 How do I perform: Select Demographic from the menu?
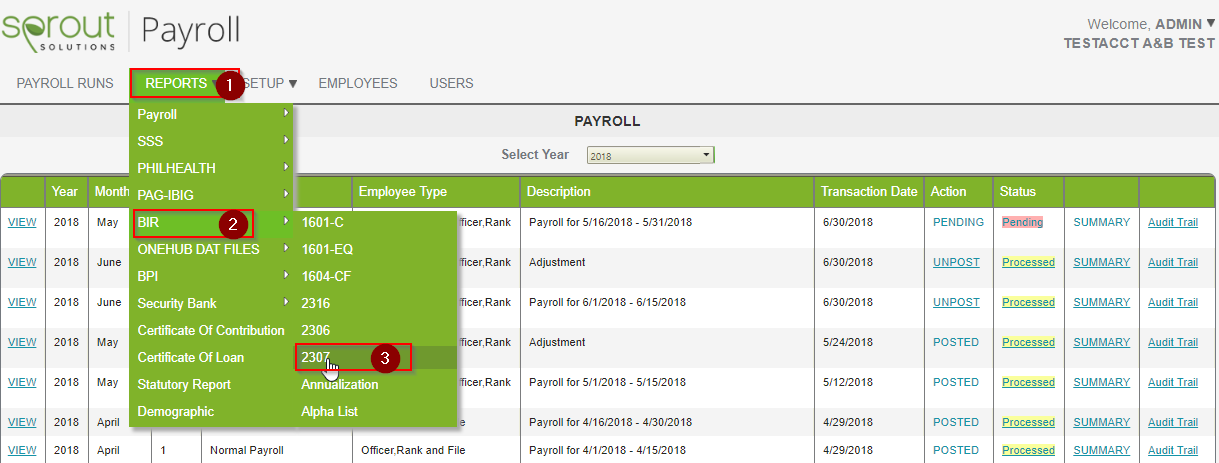[212, 411]
